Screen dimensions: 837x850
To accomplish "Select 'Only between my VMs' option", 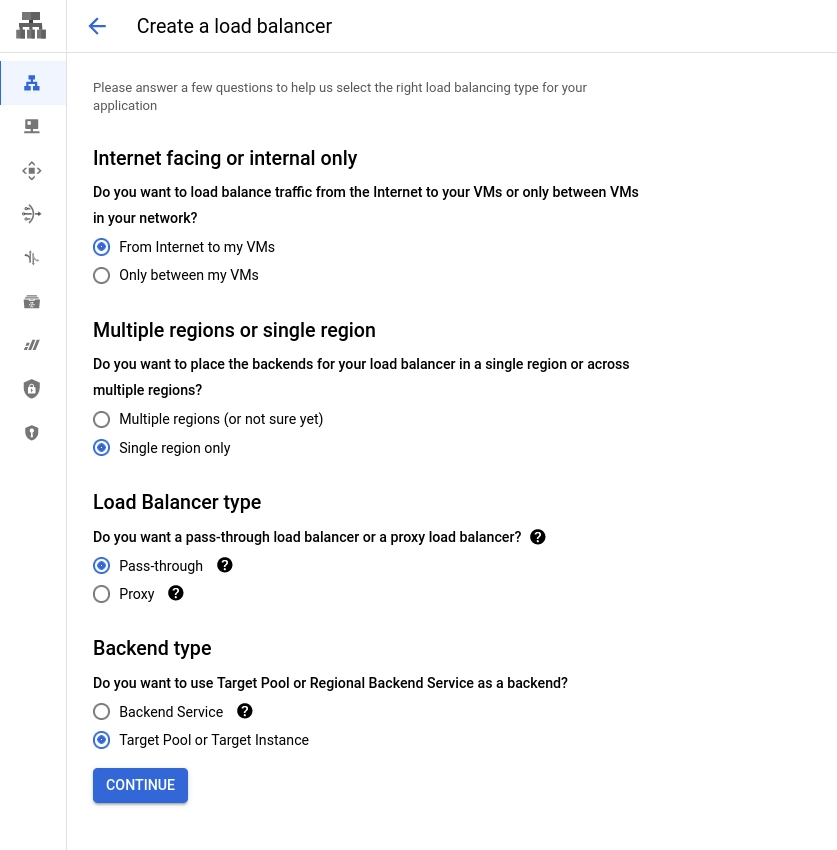I will [x=101, y=275].
